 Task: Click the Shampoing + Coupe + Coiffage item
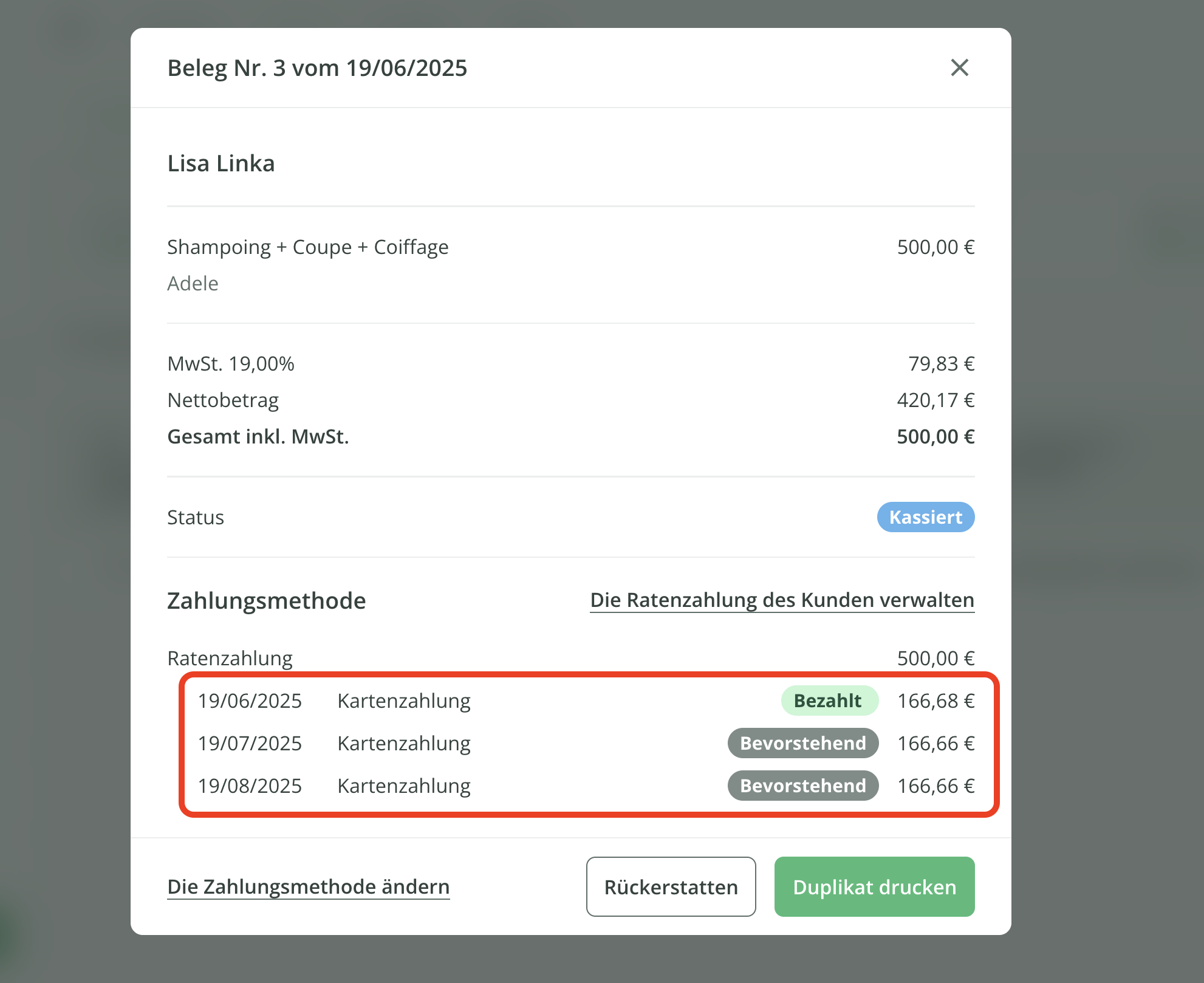click(307, 247)
